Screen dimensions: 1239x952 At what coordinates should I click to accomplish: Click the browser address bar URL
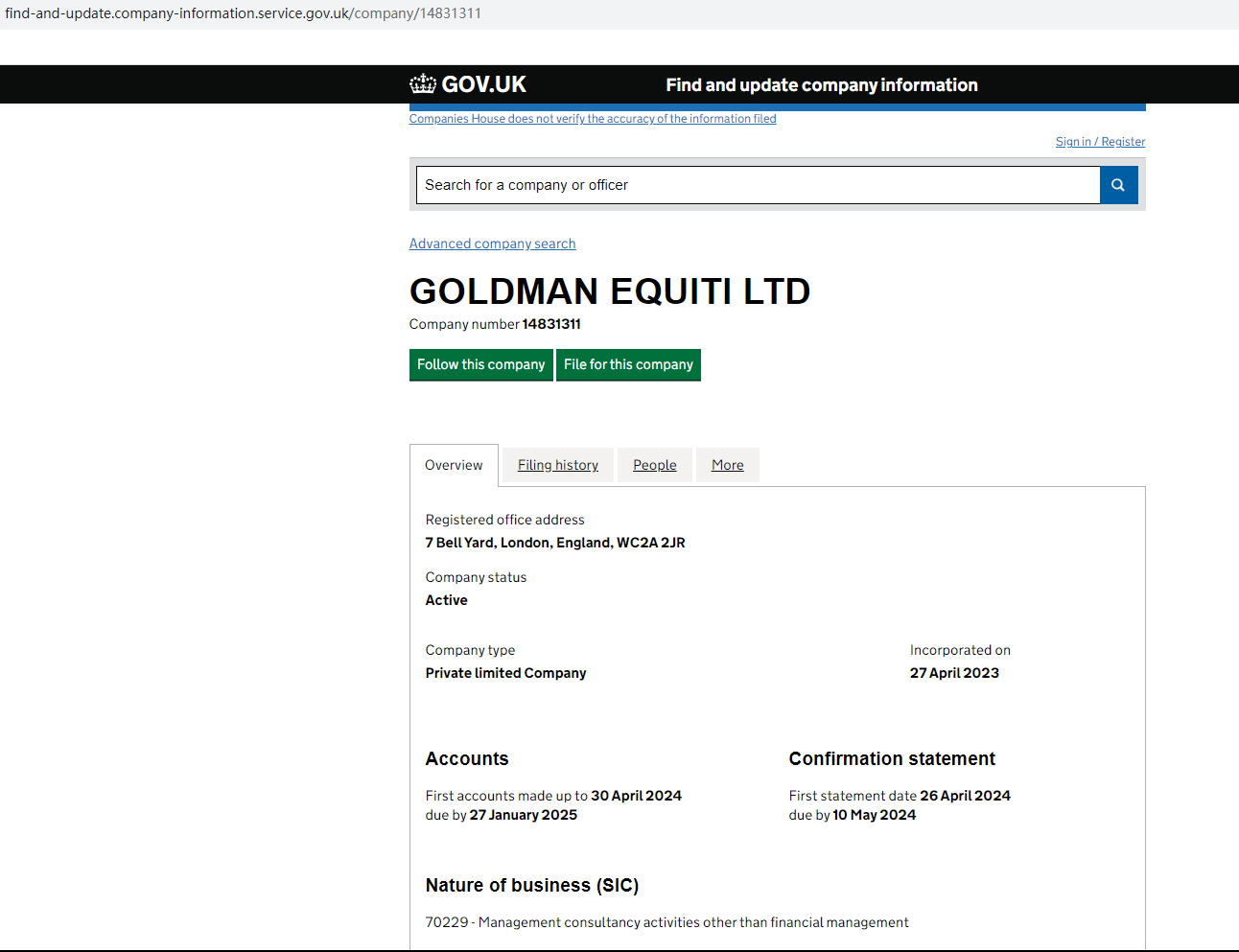(x=244, y=13)
